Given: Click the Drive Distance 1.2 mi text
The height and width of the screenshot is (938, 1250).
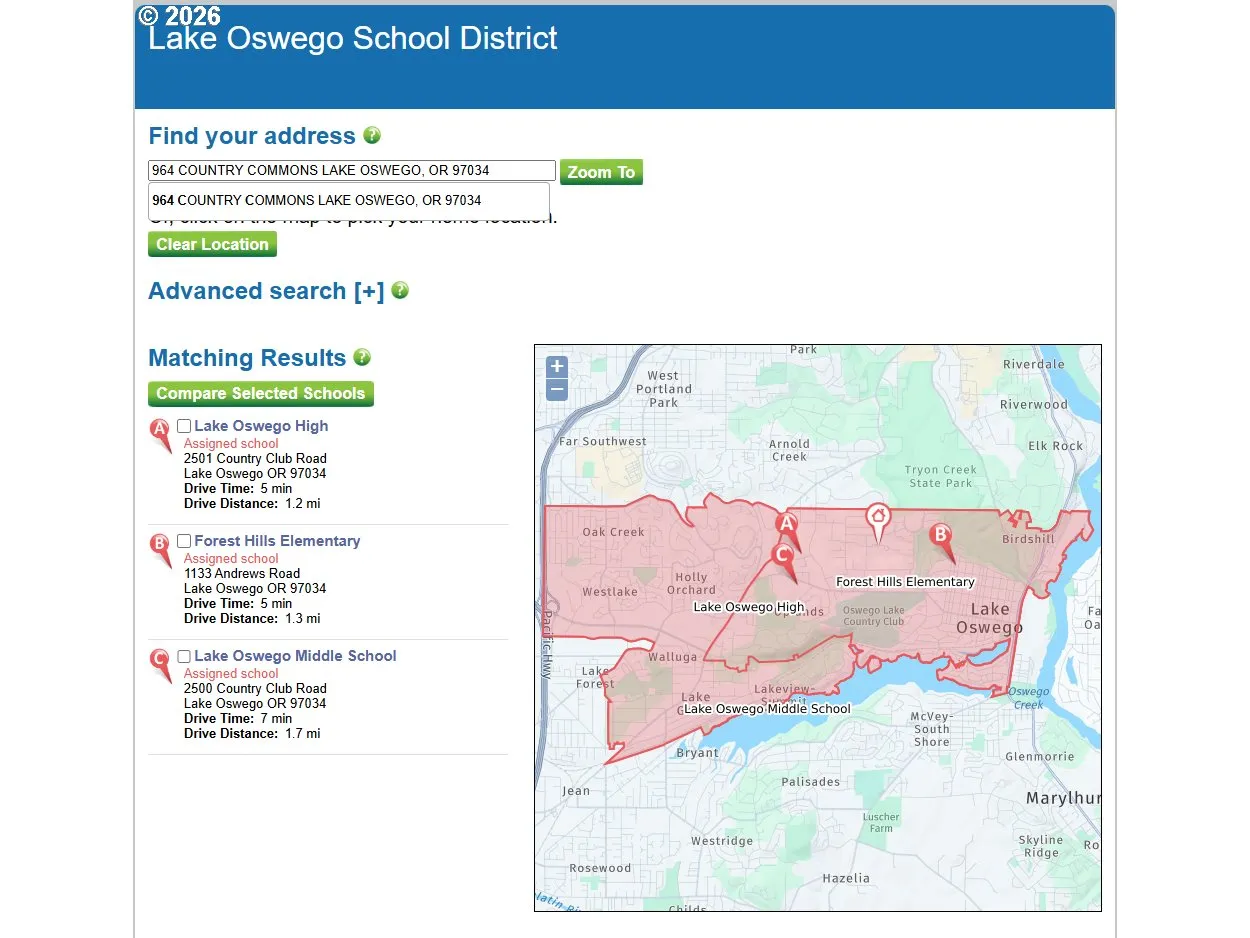Looking at the screenshot, I should tap(252, 503).
